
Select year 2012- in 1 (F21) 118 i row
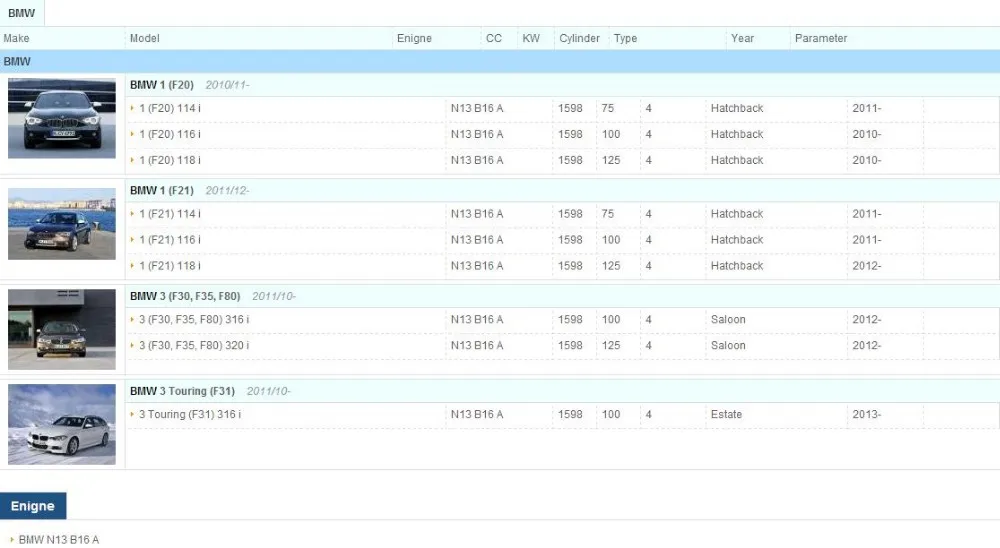867,265
